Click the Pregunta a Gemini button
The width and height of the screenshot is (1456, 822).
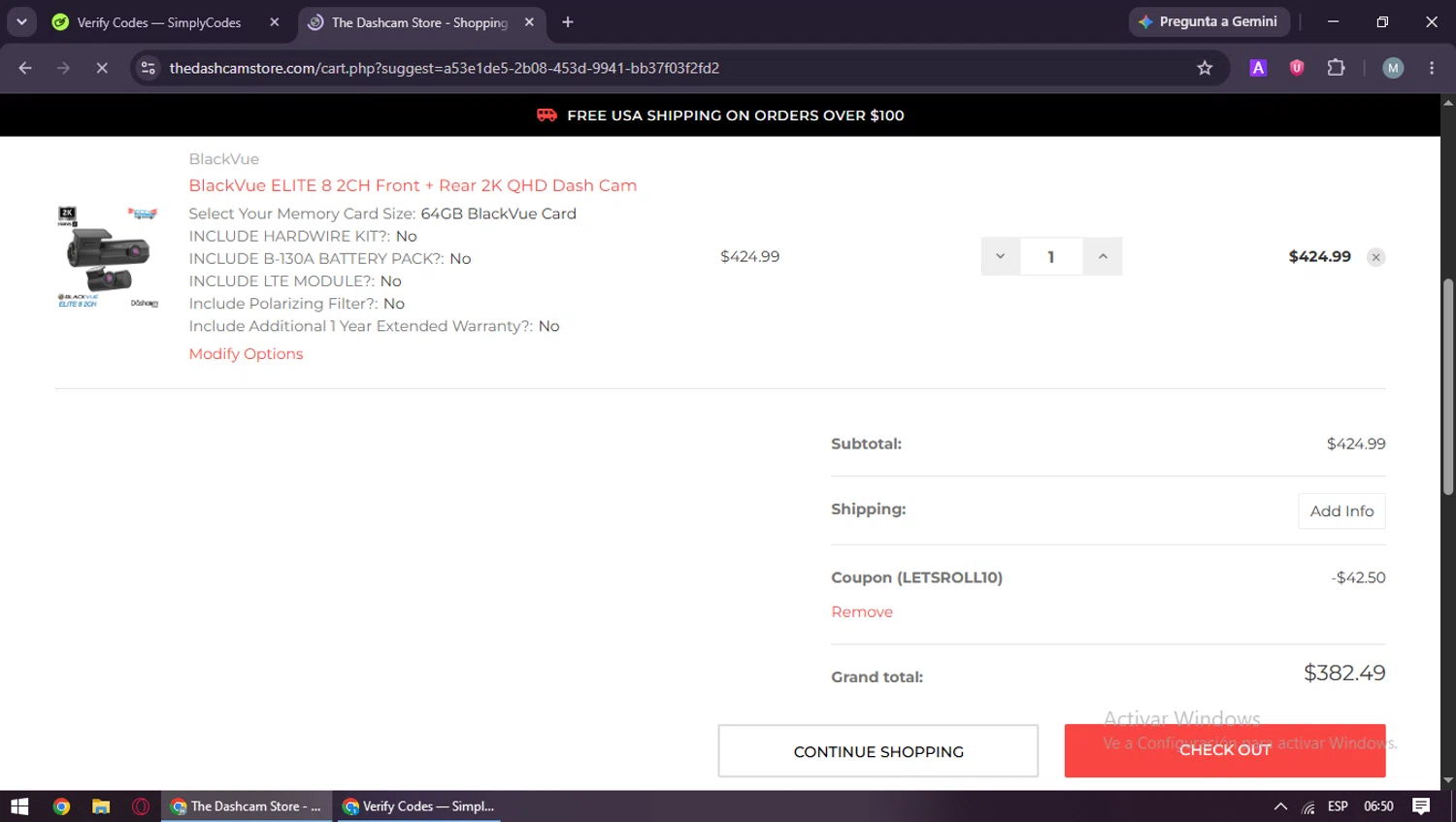point(1208,21)
